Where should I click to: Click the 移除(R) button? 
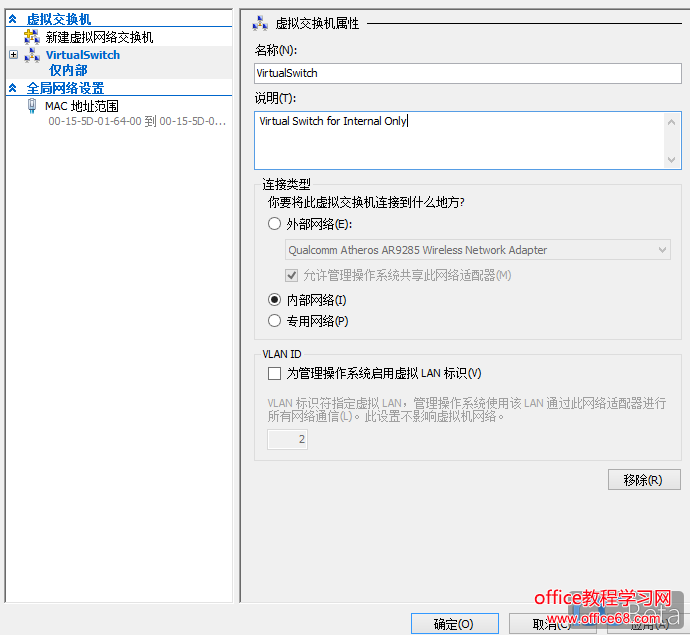click(644, 480)
